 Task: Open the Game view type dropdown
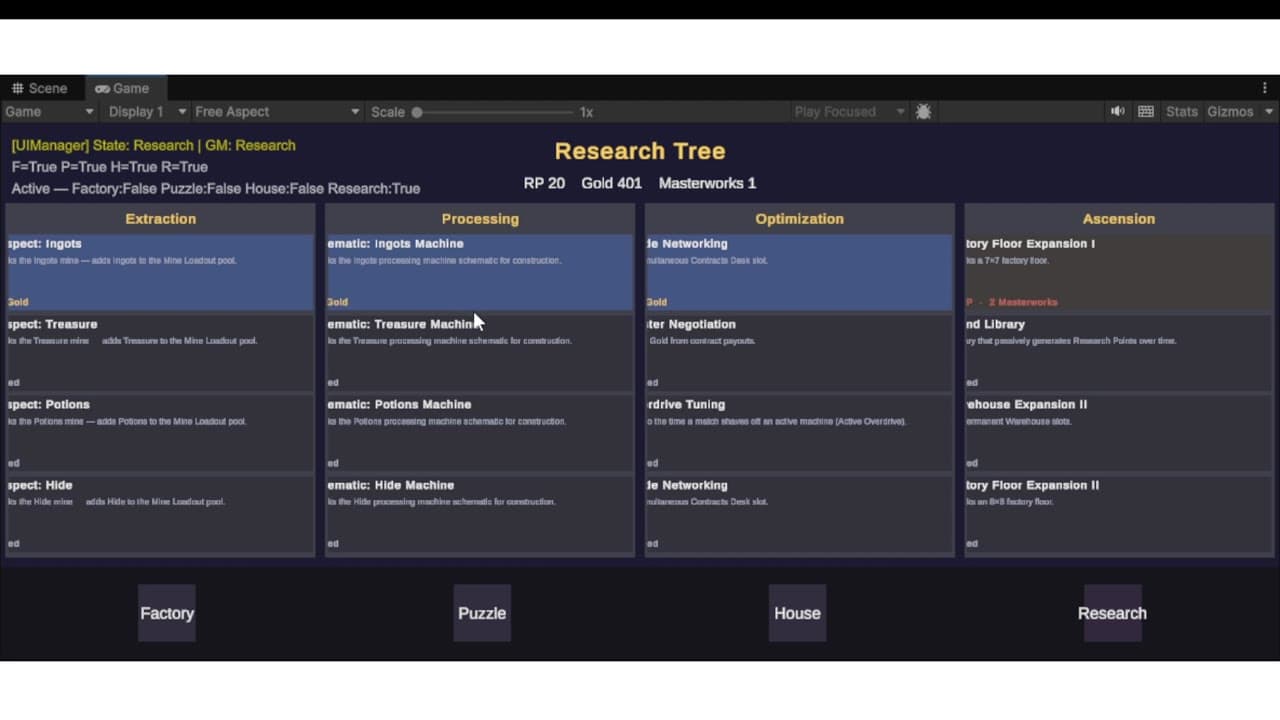(x=50, y=112)
